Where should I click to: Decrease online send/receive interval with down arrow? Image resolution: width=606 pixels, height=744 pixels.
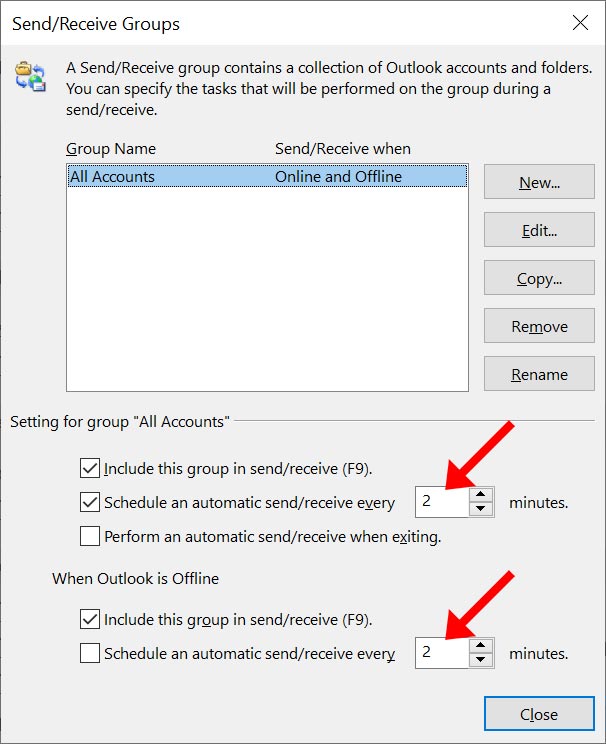[x=481, y=509]
